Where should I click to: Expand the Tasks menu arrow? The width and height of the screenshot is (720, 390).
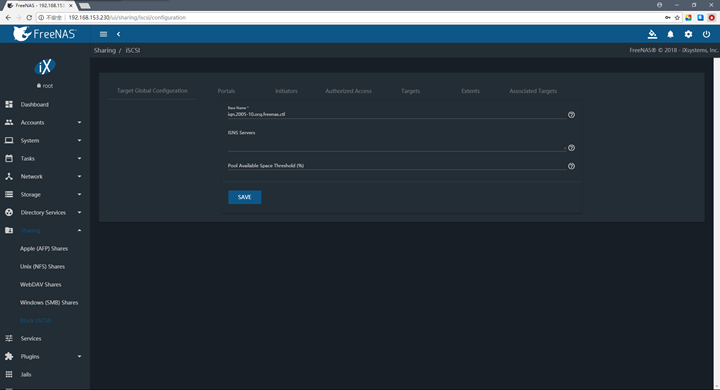pyautogui.click(x=79, y=158)
